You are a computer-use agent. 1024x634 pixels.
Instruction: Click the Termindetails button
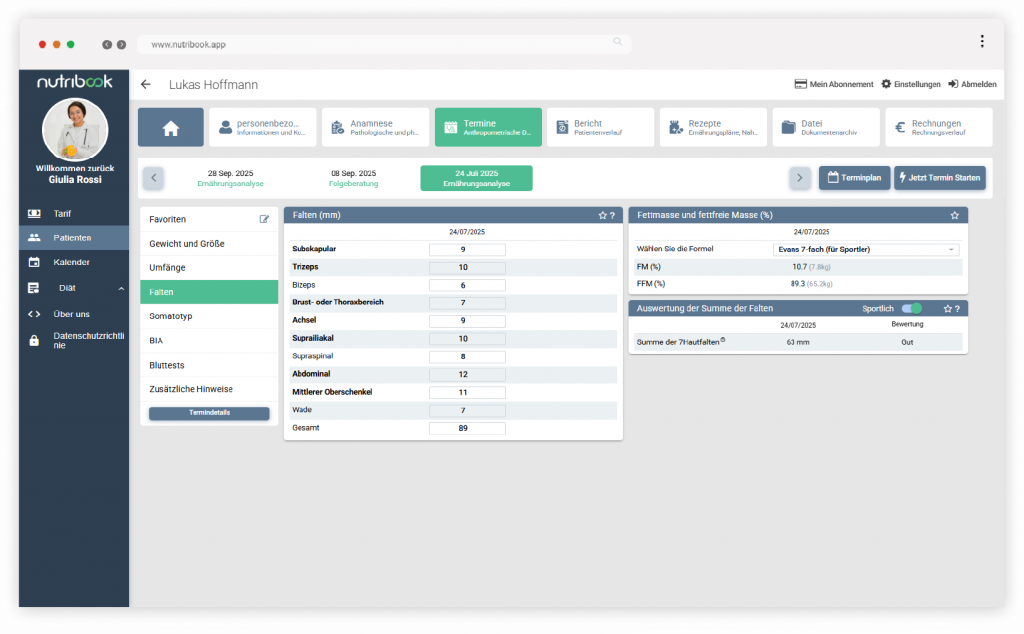(209, 413)
